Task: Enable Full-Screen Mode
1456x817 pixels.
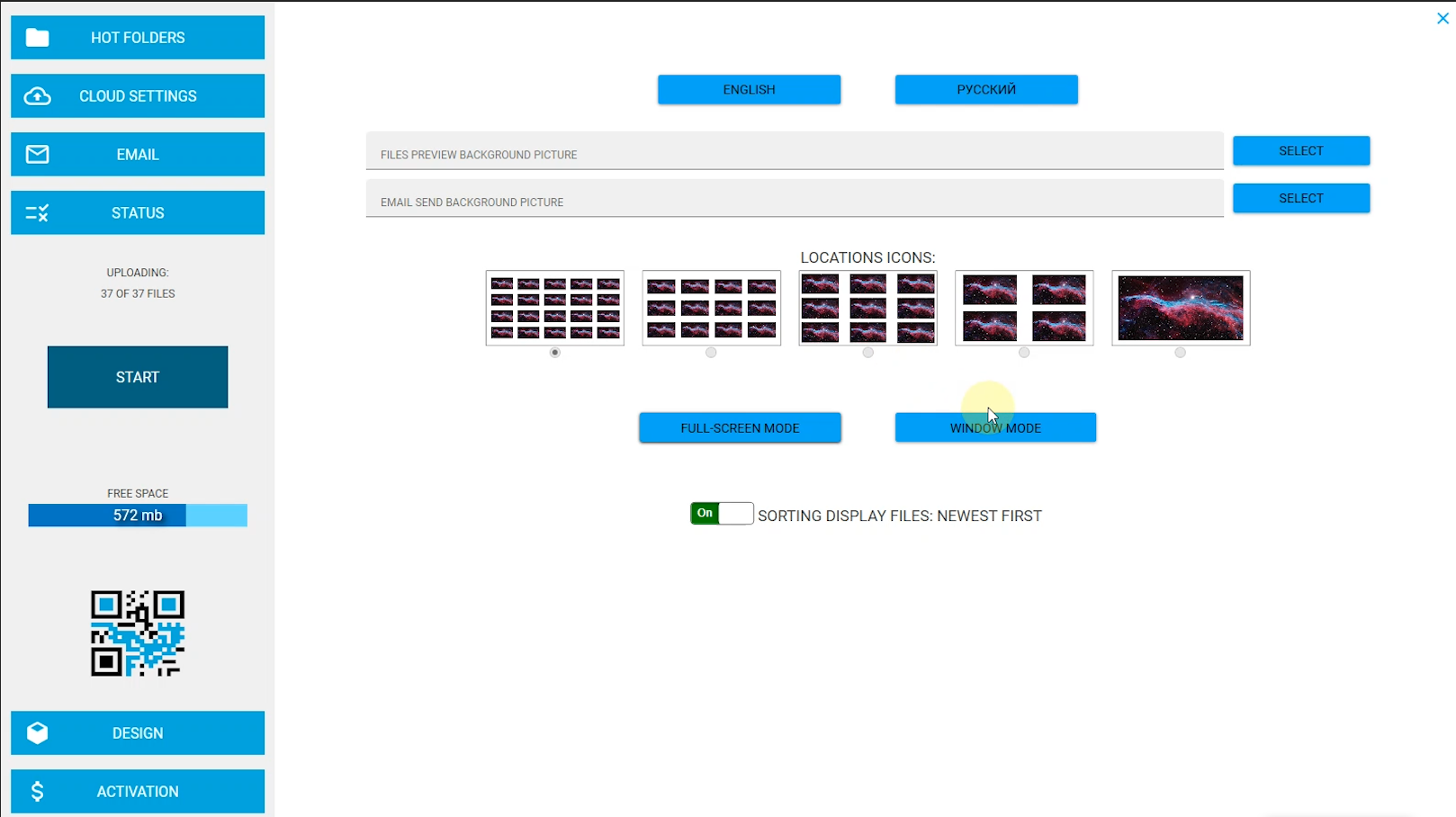Action: tap(740, 428)
